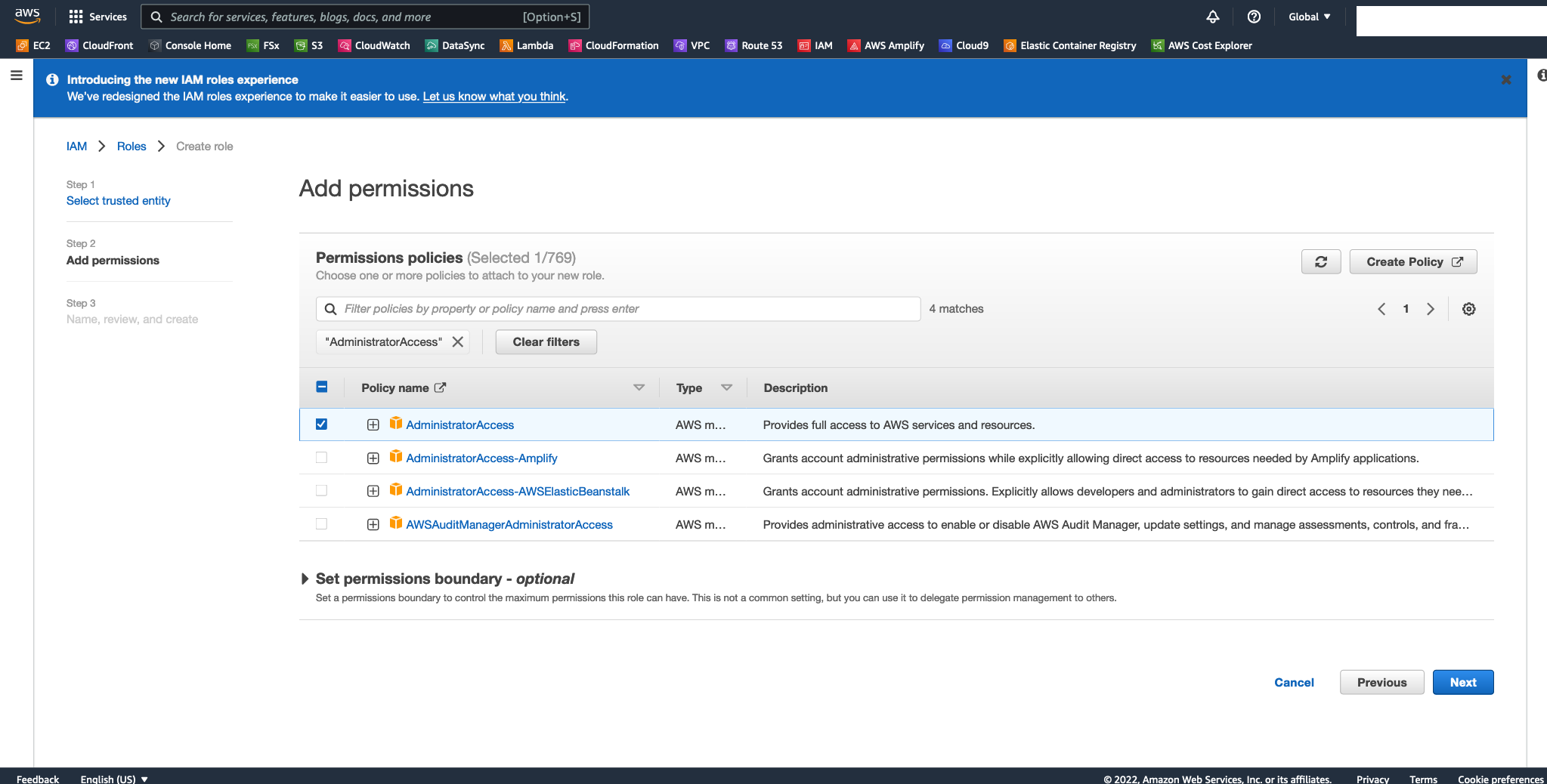Open the Feedback footer item

(x=38, y=779)
